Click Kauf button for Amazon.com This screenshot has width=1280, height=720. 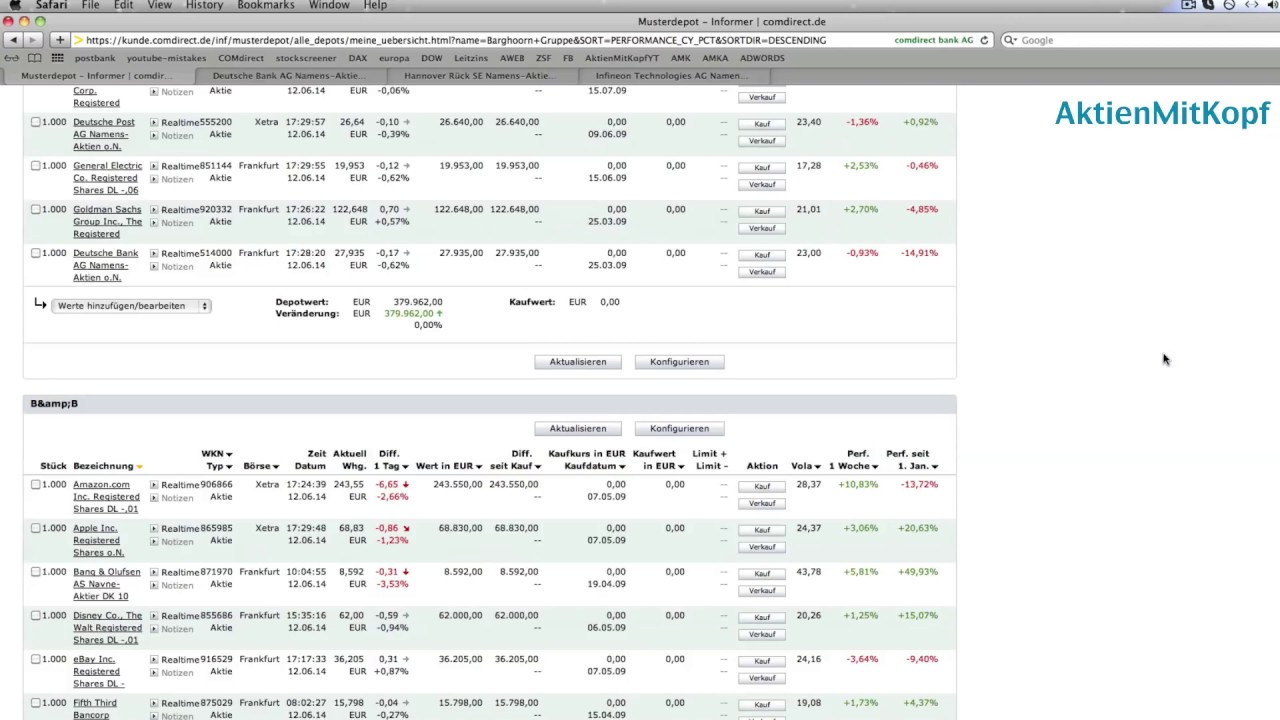coord(762,486)
